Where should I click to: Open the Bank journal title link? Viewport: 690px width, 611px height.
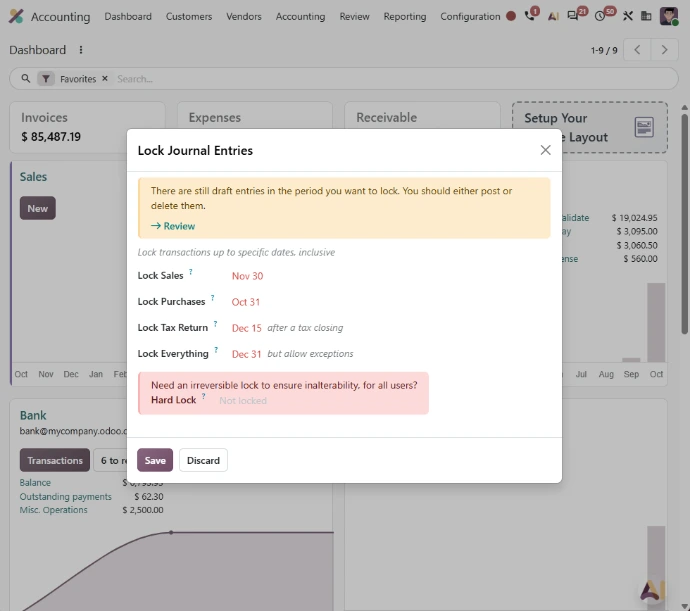tap(33, 415)
